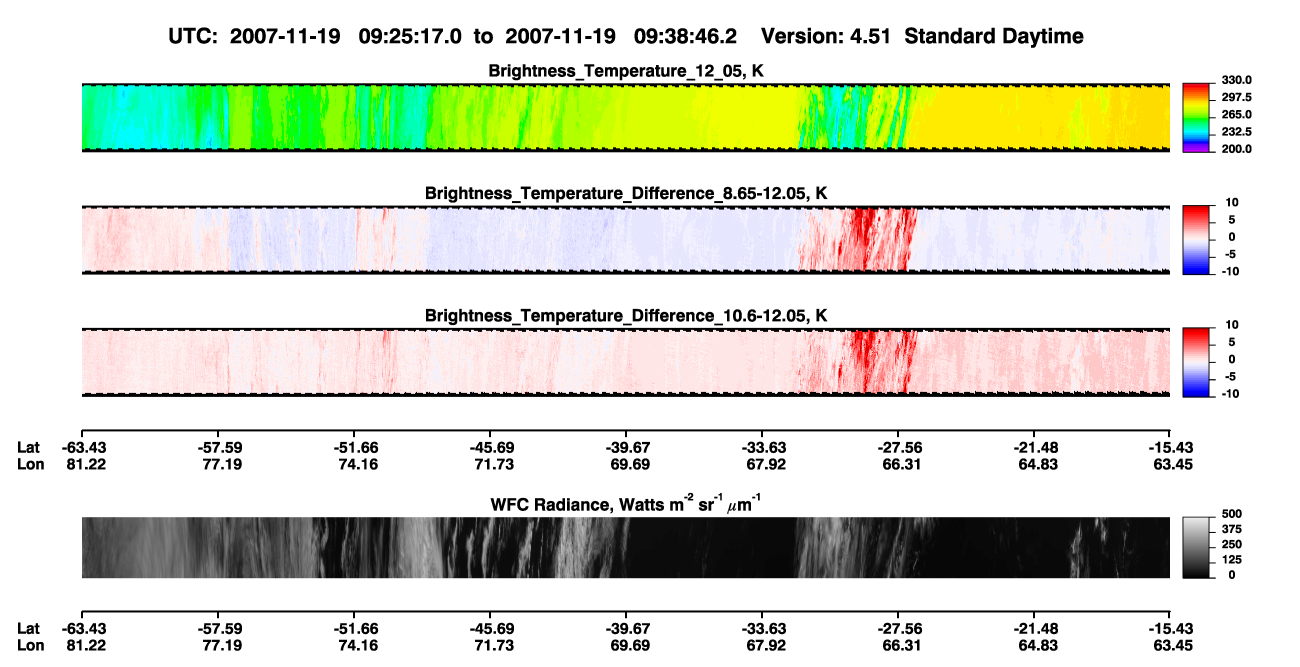This screenshot has height=667, width=1300.
Task: Click the 250 value on WFC colorbar
Action: [1233, 544]
